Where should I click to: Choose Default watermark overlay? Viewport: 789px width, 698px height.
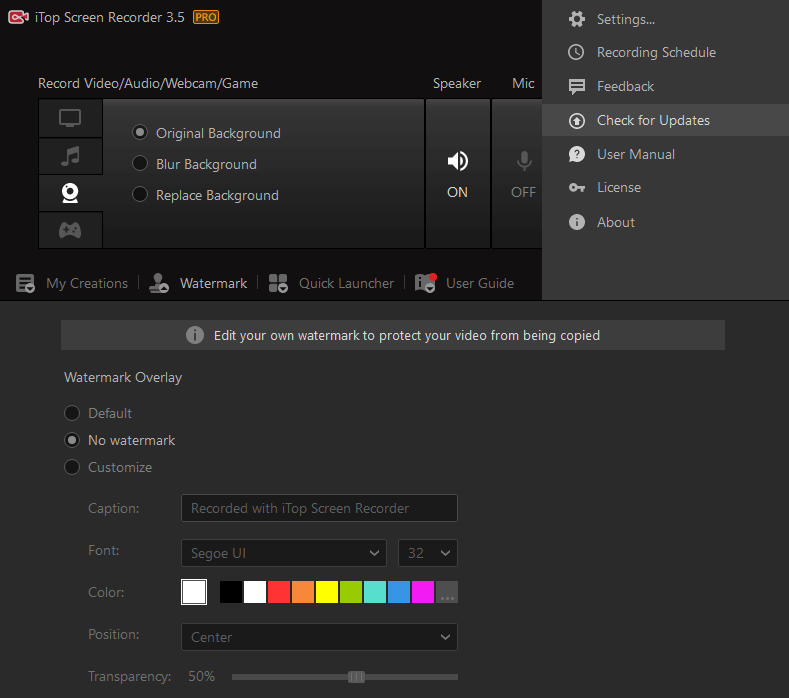coord(98,413)
